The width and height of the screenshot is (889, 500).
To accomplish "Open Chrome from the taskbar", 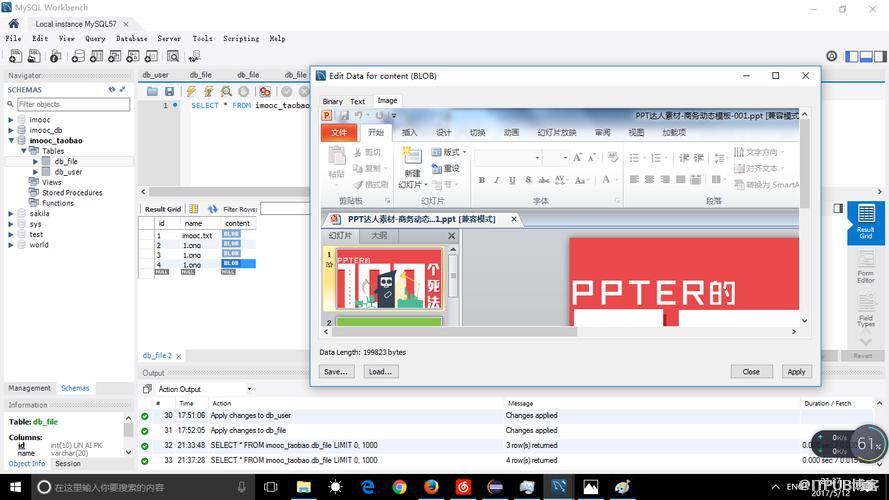I will coord(399,487).
